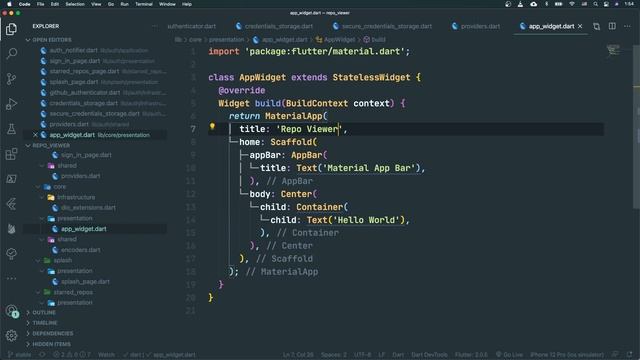640x360 pixels.
Task: Open the Testing flask view
Action: pos(11,129)
